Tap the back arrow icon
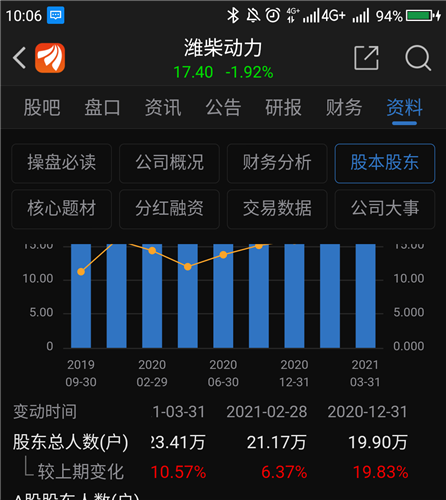 (20, 58)
